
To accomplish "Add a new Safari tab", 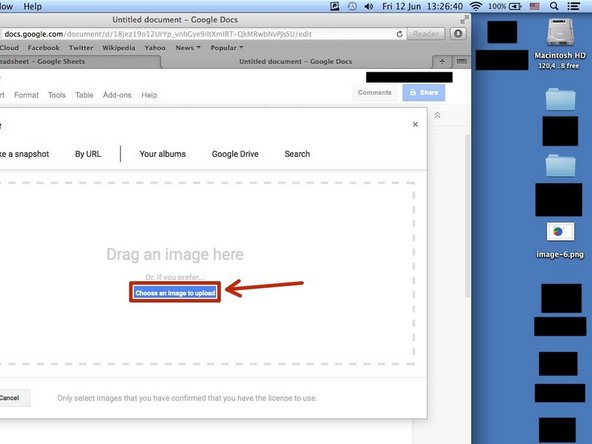I will point(442,62).
